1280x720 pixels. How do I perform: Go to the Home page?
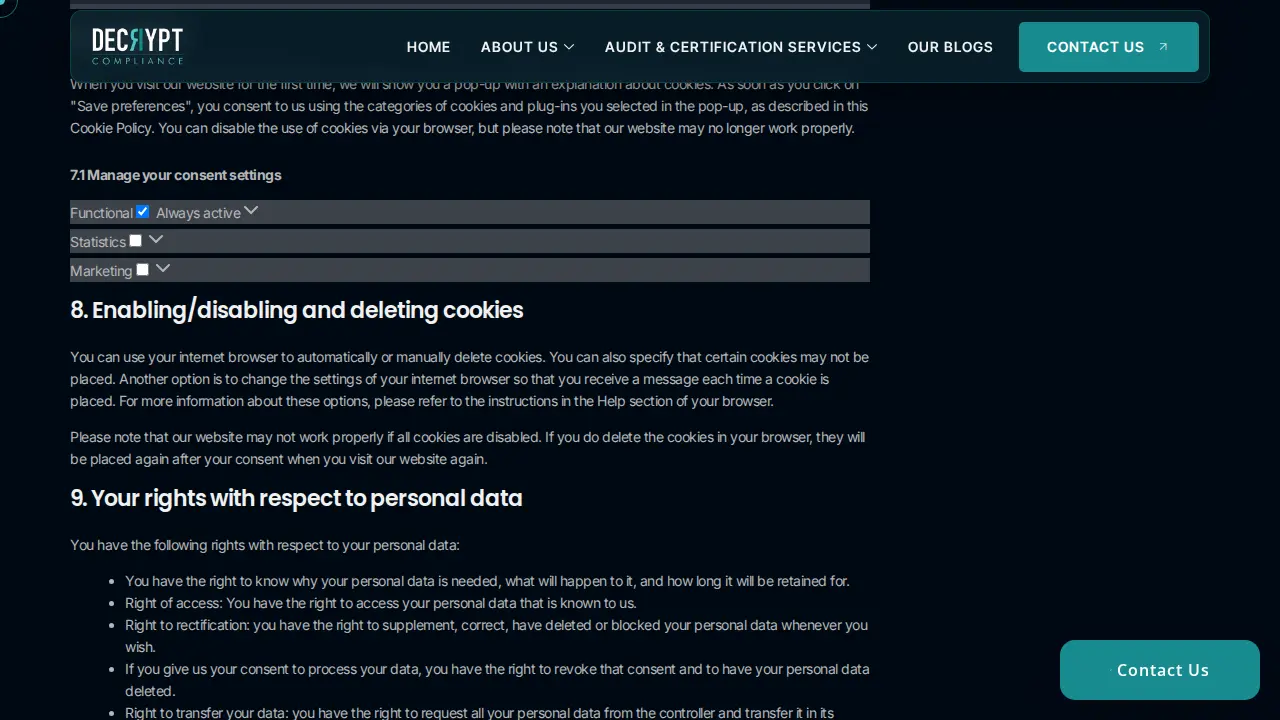(x=428, y=47)
